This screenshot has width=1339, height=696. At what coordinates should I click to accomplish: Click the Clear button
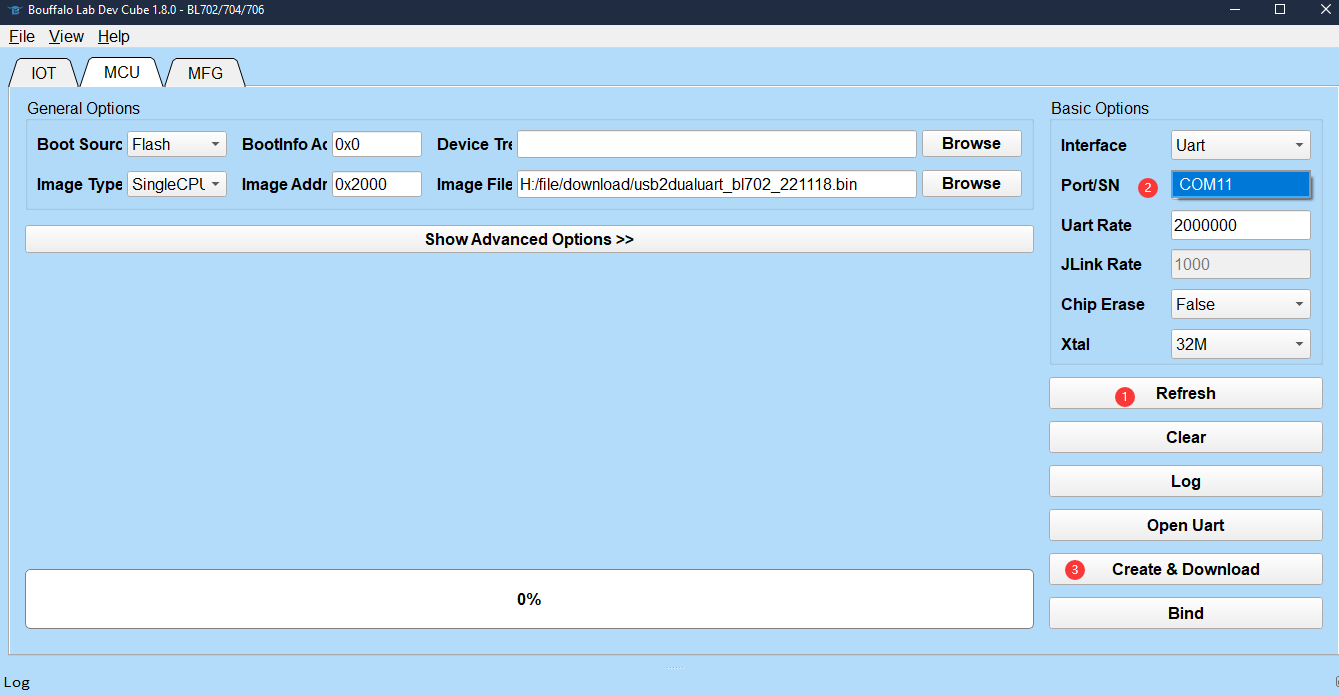[1186, 437]
